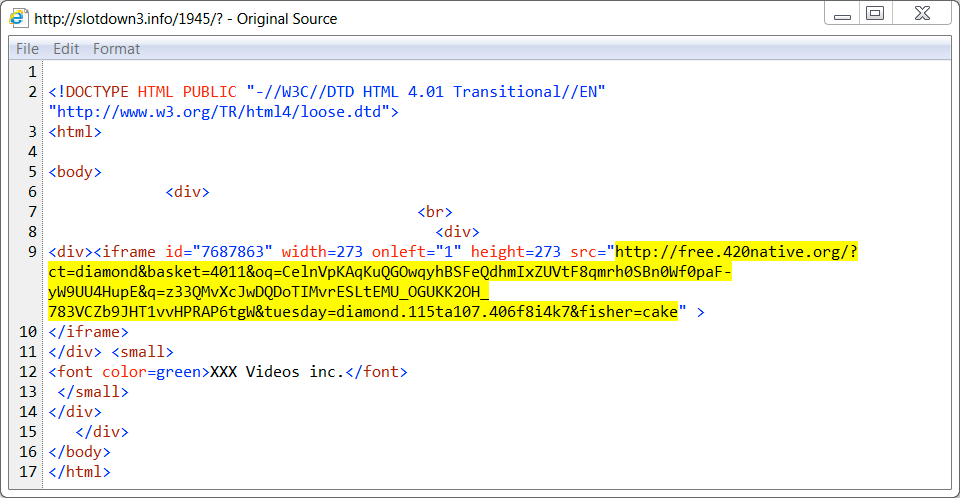Viewport: 960px width, 498px height.
Task: Click the closing </iframe> tag on line 10
Action: [88, 332]
